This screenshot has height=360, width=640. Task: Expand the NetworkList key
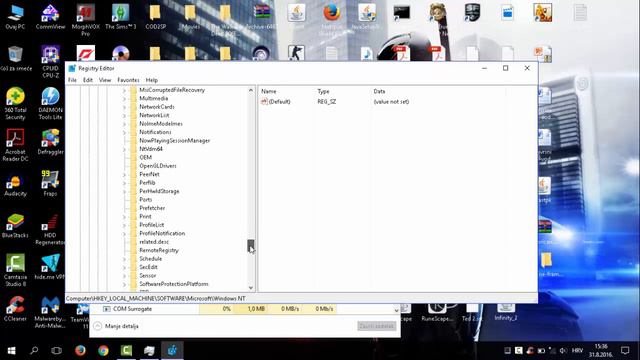pyautogui.click(x=124, y=116)
